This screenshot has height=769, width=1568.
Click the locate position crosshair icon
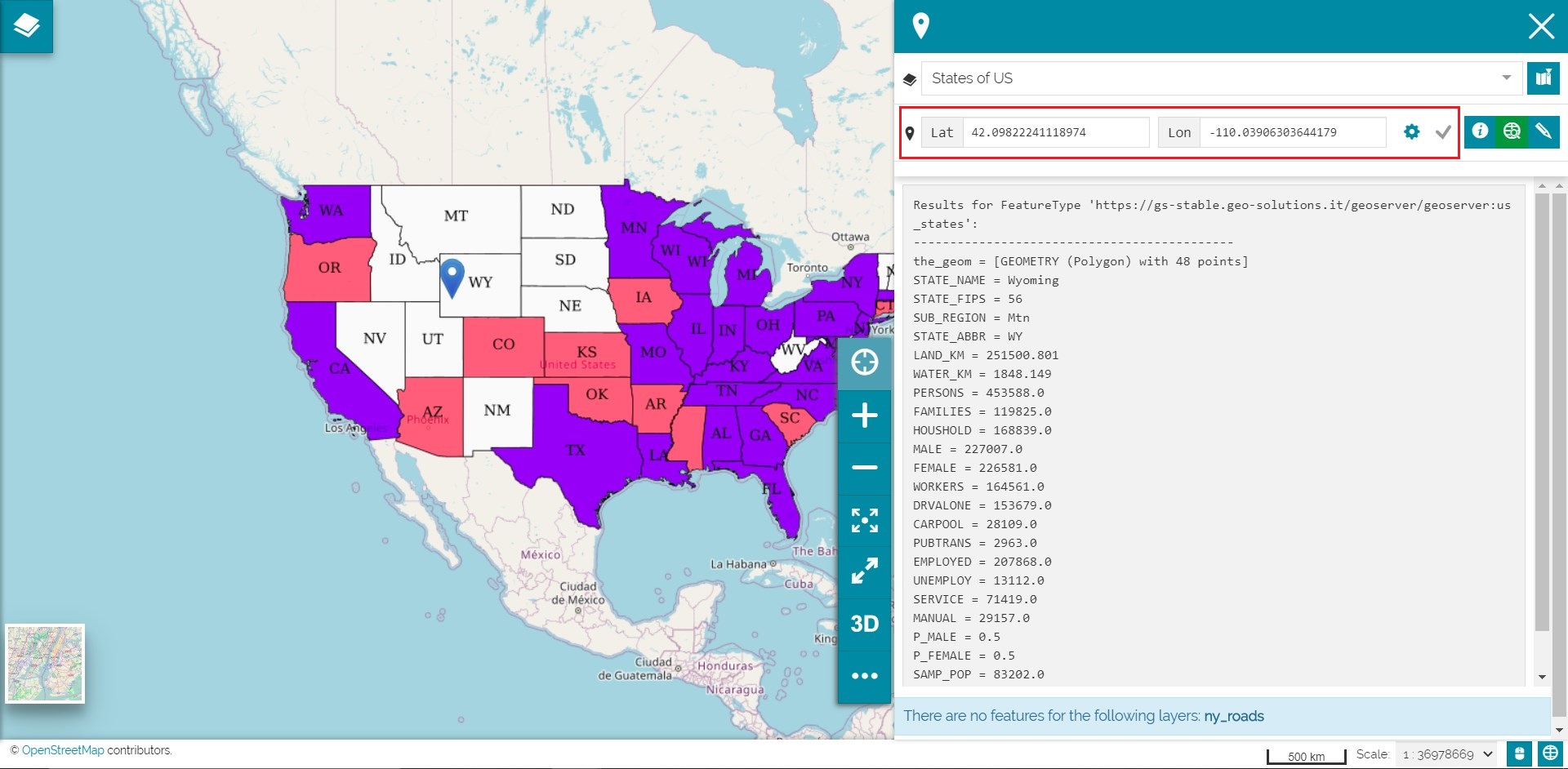864,362
